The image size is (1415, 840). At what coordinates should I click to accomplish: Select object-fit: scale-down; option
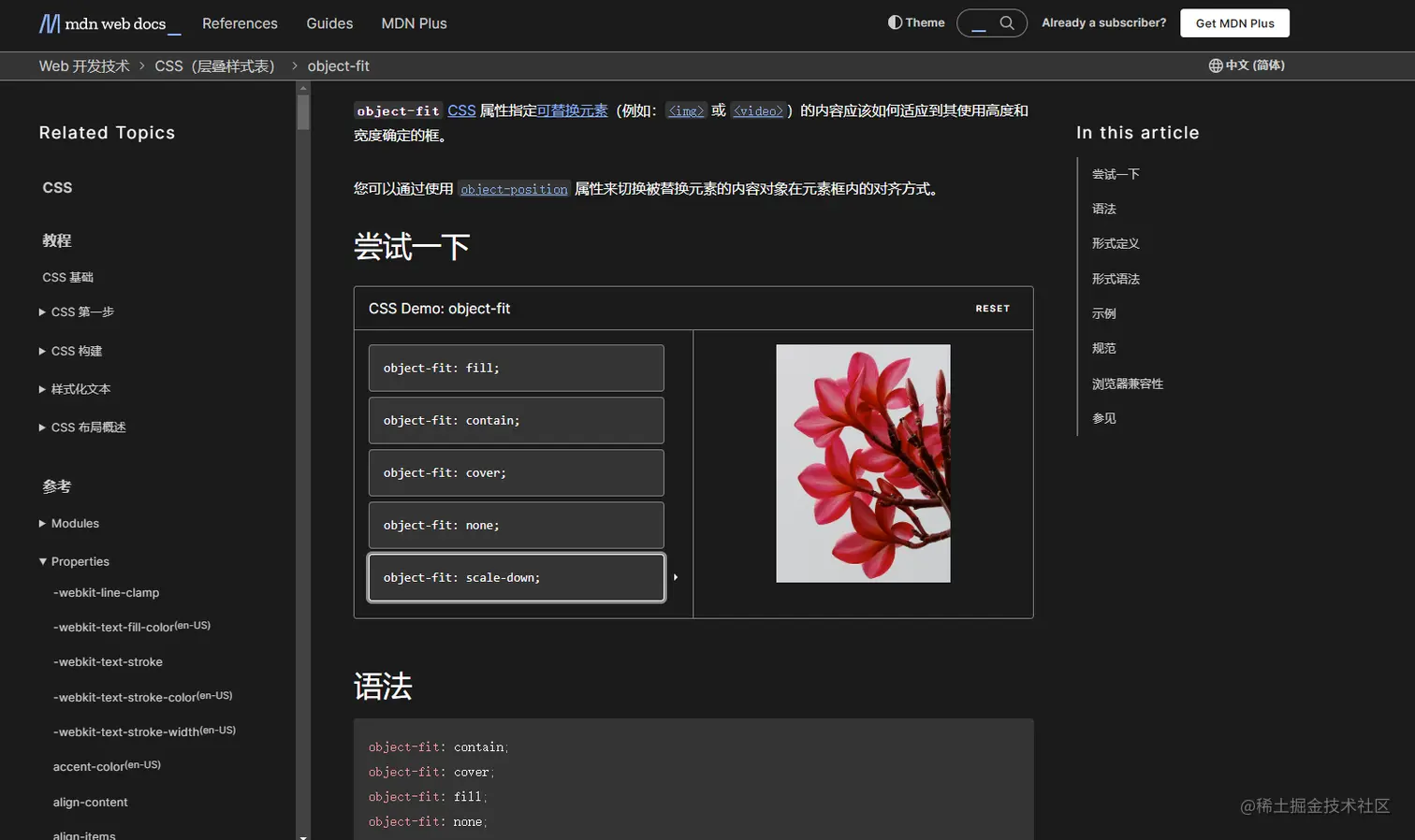pyautogui.click(x=517, y=578)
